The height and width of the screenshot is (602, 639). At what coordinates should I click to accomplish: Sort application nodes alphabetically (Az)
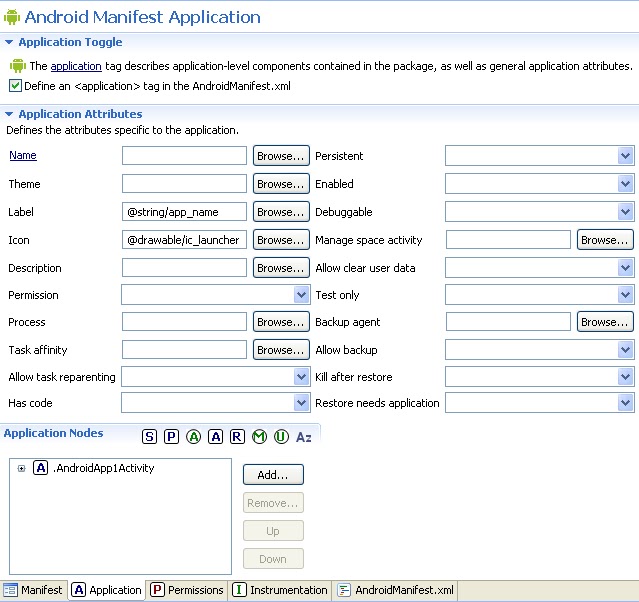click(304, 437)
